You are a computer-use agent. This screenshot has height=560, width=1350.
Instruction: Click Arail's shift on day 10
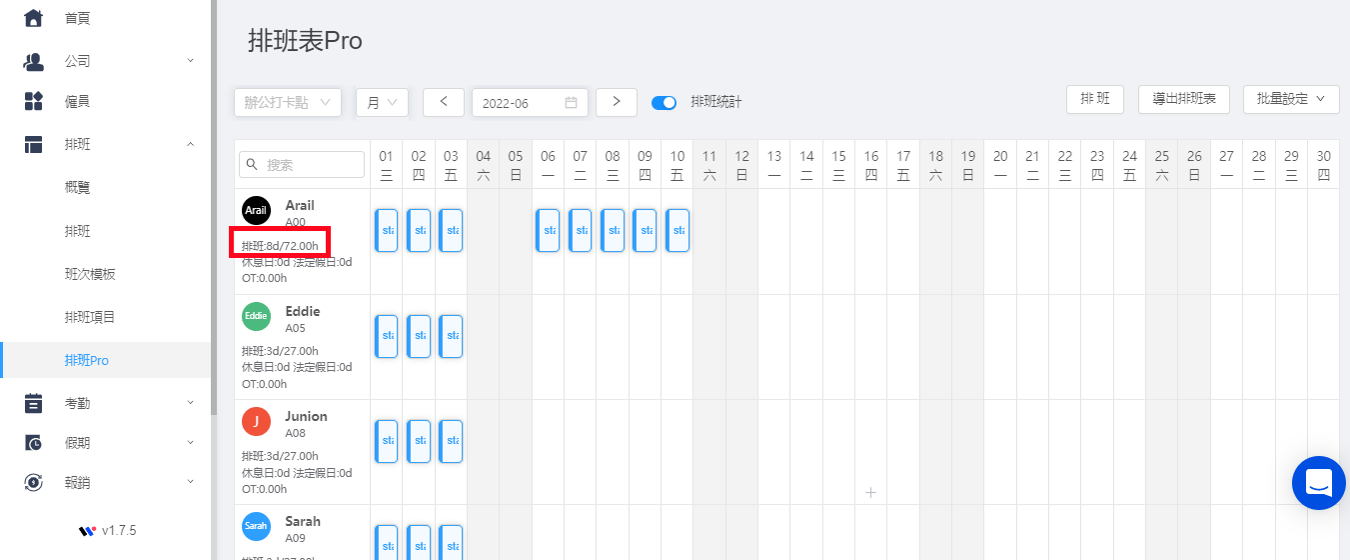click(677, 230)
